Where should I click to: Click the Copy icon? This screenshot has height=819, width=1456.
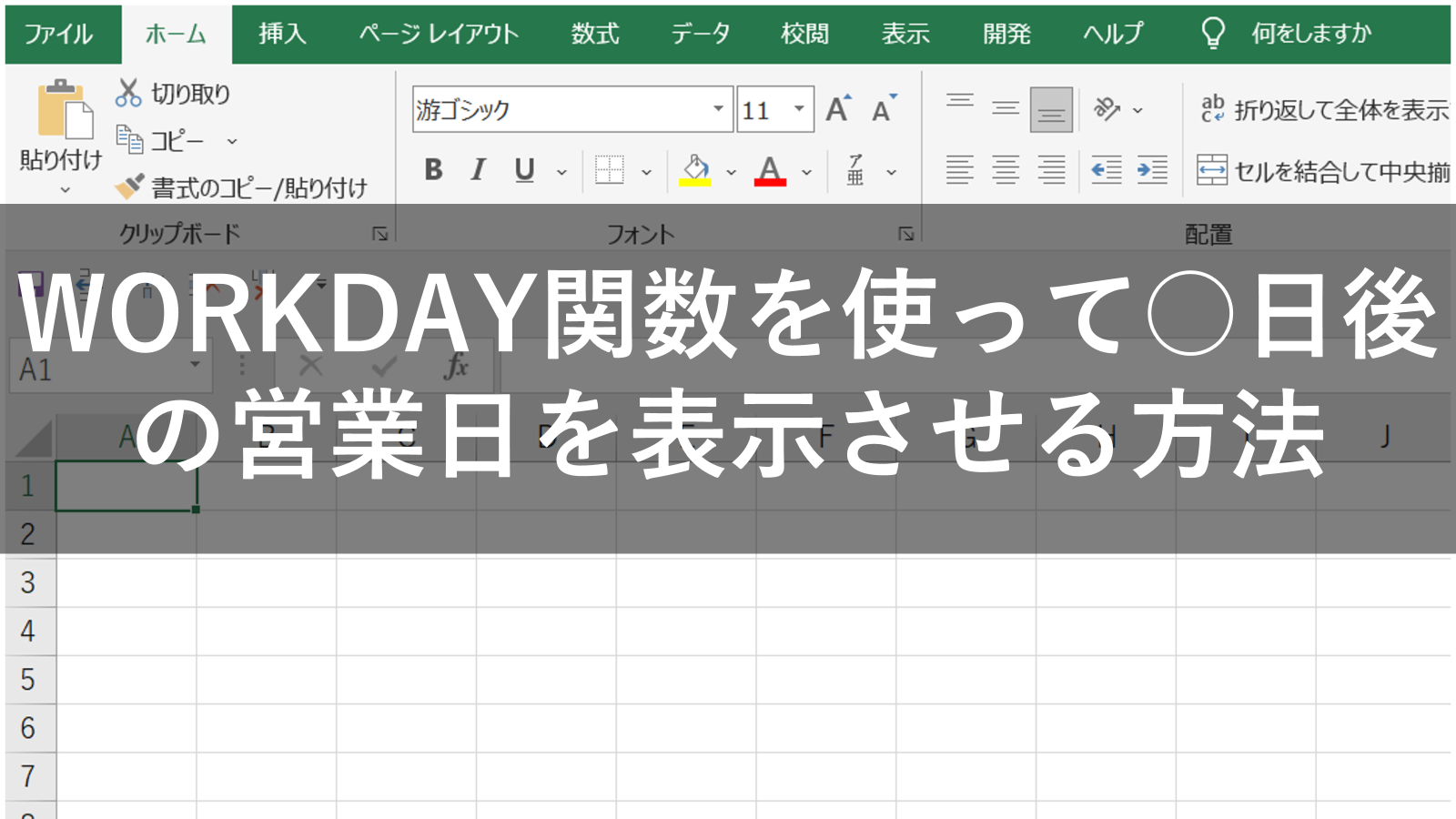[129, 140]
